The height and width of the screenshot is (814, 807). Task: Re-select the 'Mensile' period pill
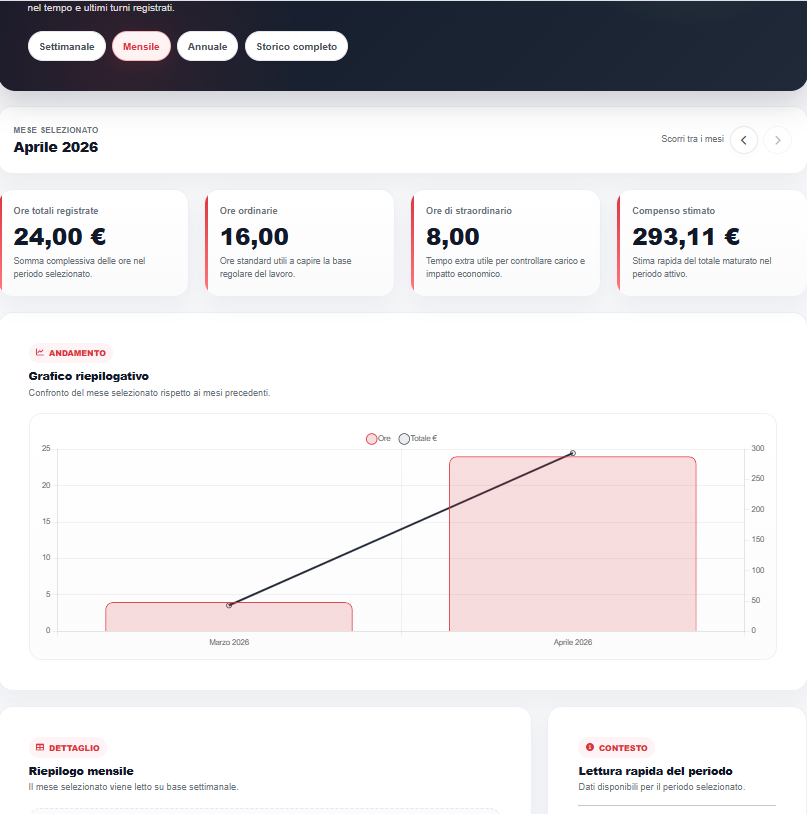pyautogui.click(x=141, y=45)
